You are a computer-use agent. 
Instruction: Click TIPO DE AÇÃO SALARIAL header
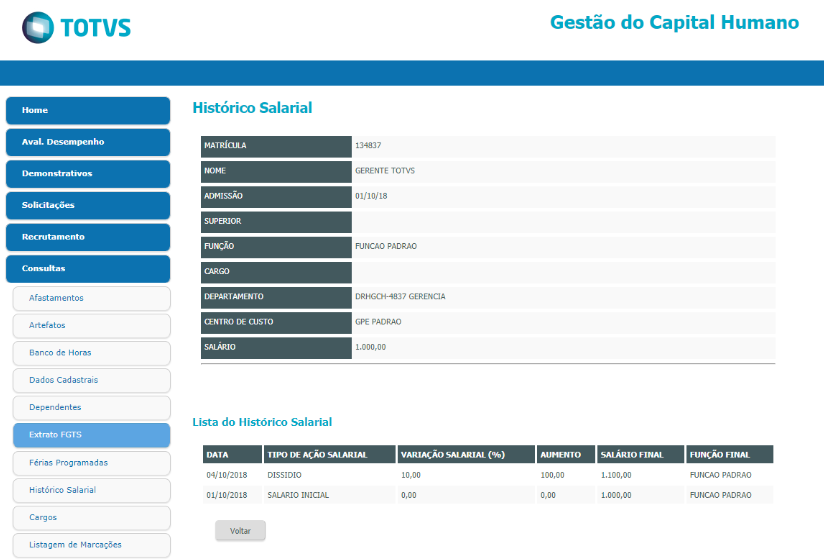(x=329, y=454)
